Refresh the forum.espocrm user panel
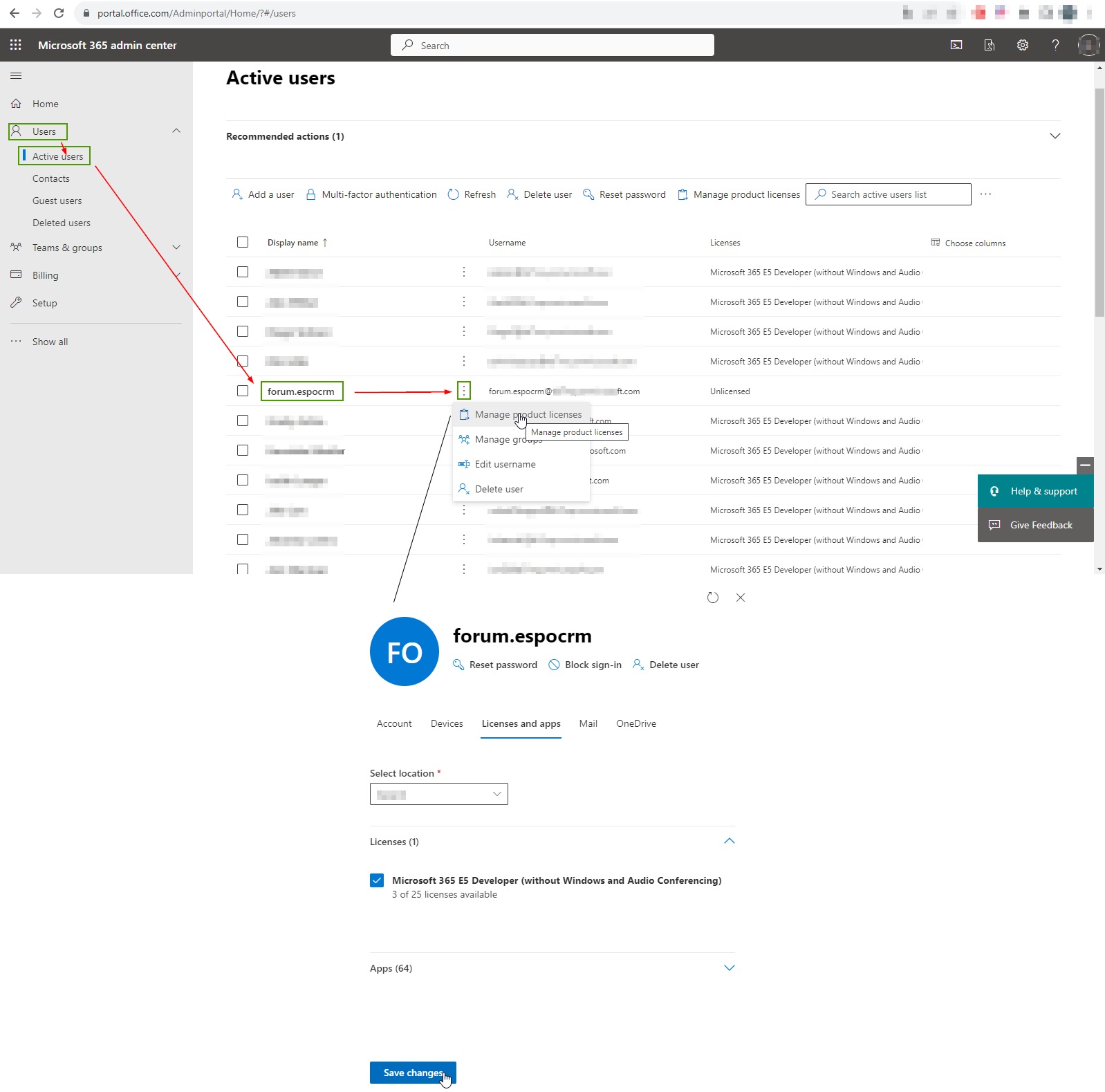Image resolution: width=1105 pixels, height=1092 pixels. (x=713, y=598)
